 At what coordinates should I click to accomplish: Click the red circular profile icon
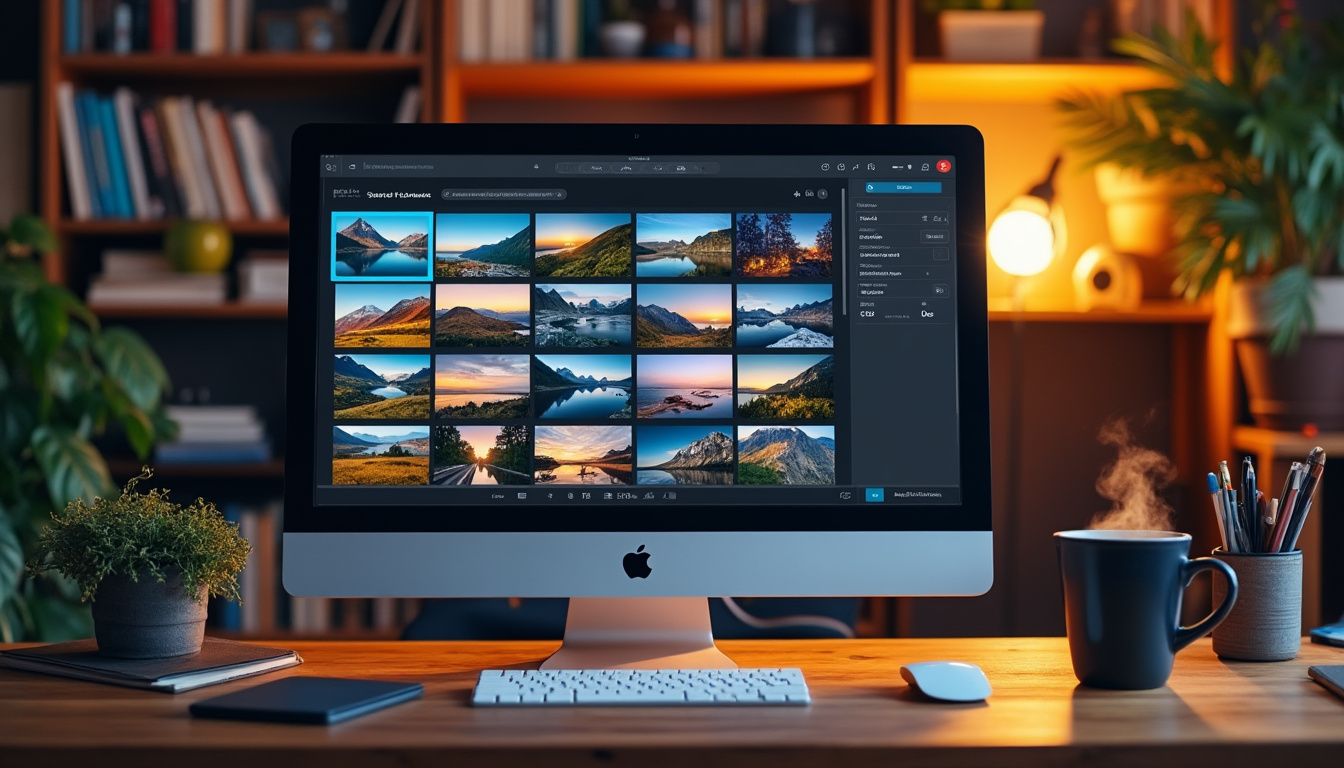pos(942,166)
